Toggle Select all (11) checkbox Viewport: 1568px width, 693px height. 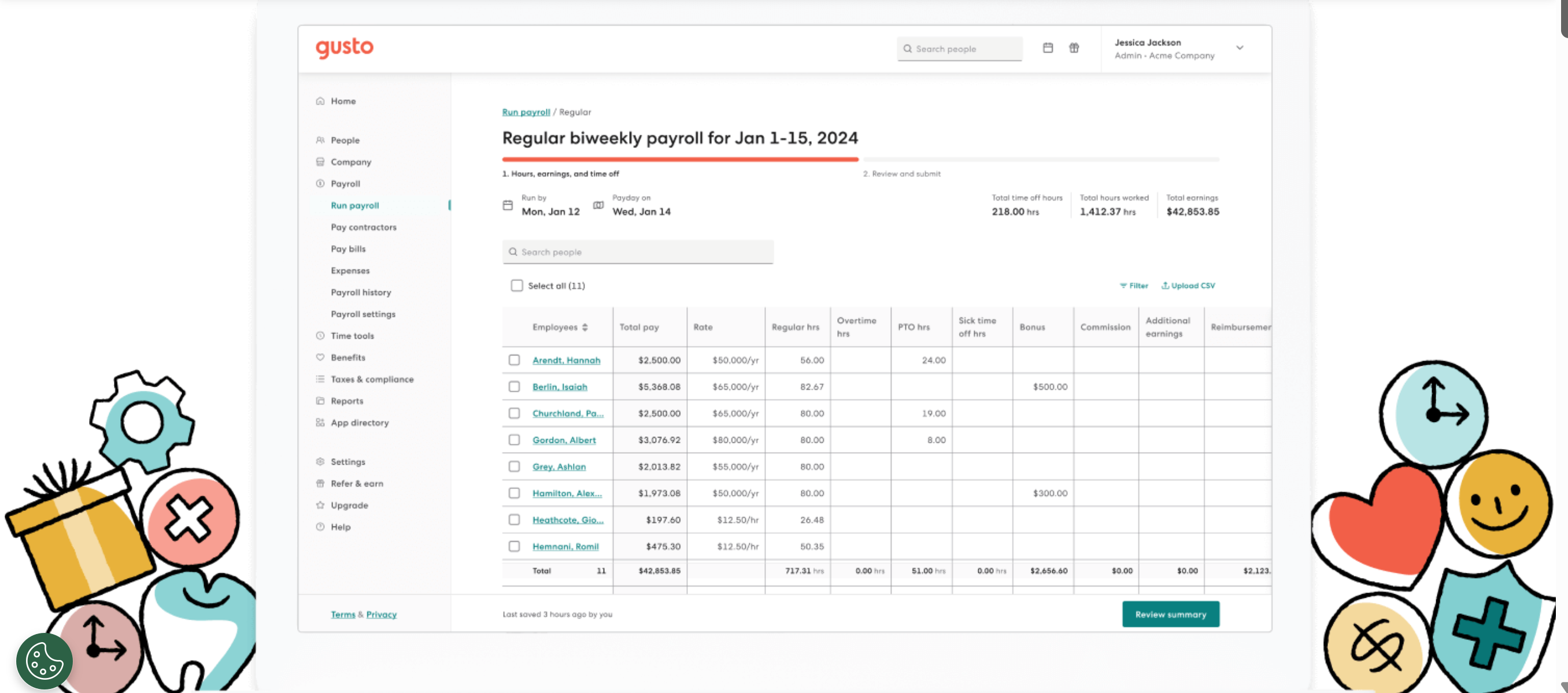[x=517, y=286]
